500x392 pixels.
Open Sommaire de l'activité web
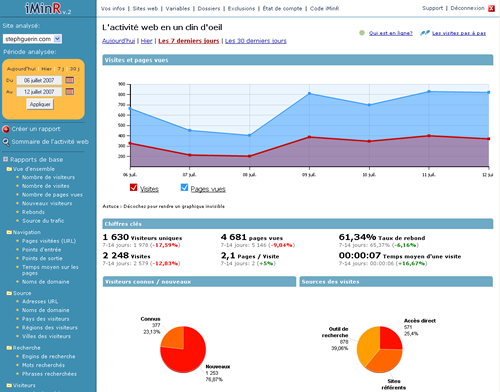coord(50,142)
